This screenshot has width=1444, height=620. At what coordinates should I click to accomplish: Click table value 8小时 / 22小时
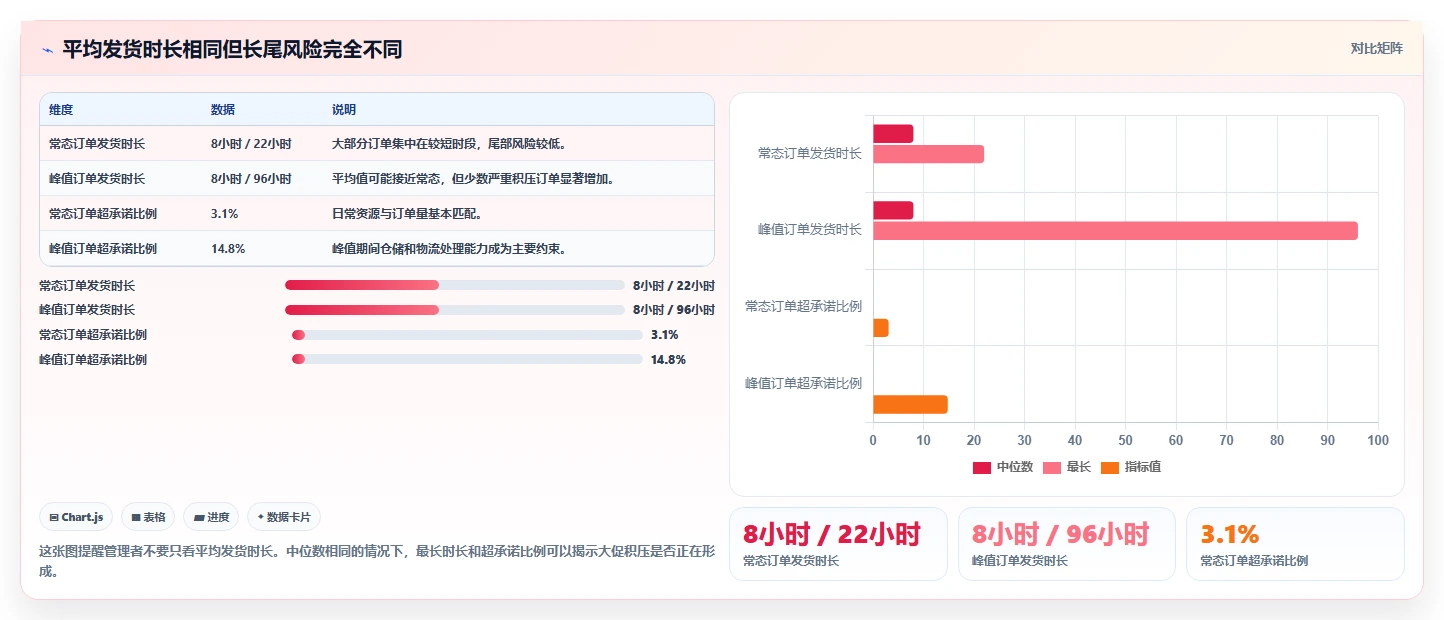(251, 144)
